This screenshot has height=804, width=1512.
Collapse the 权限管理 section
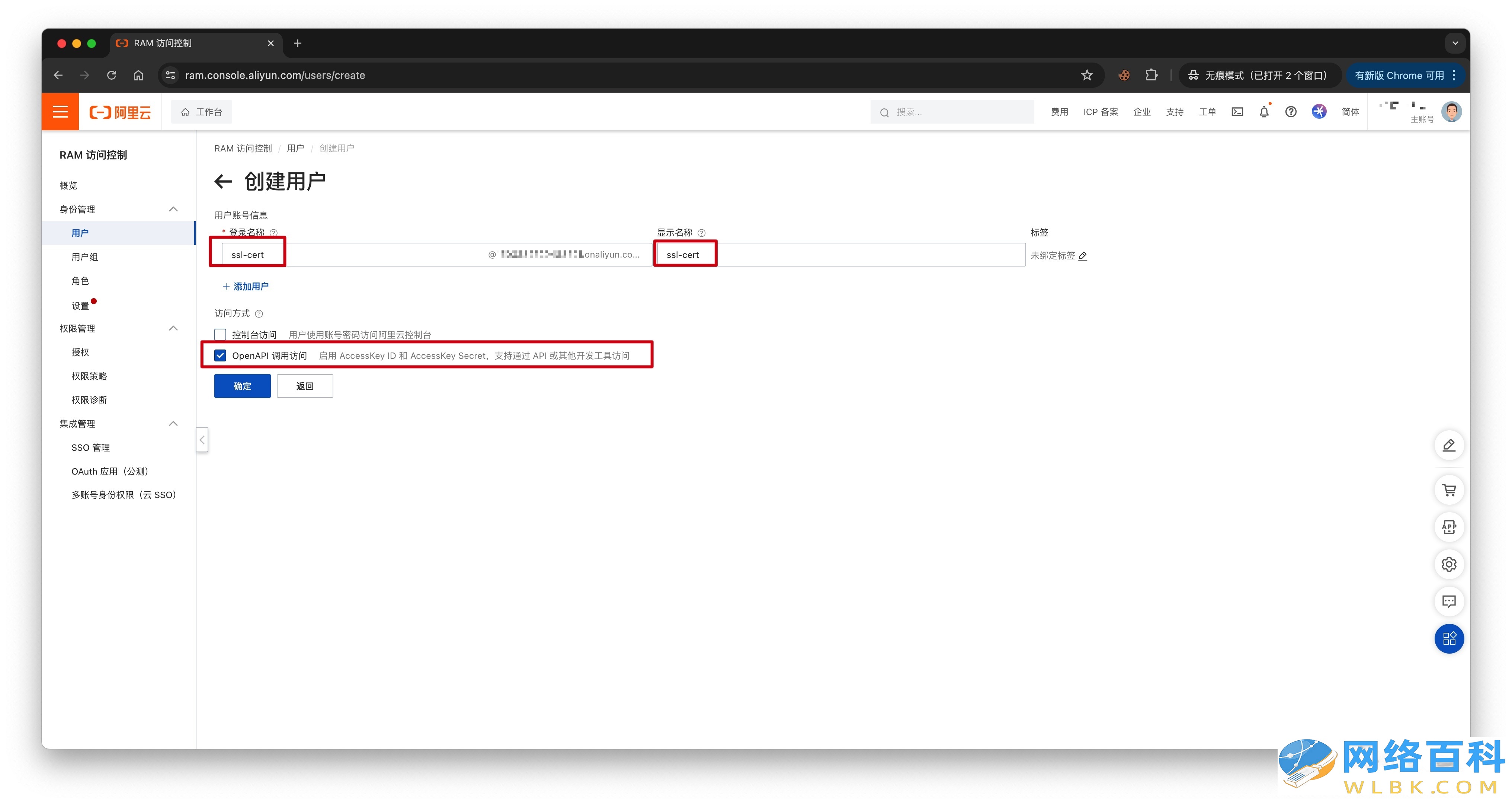pyautogui.click(x=173, y=328)
